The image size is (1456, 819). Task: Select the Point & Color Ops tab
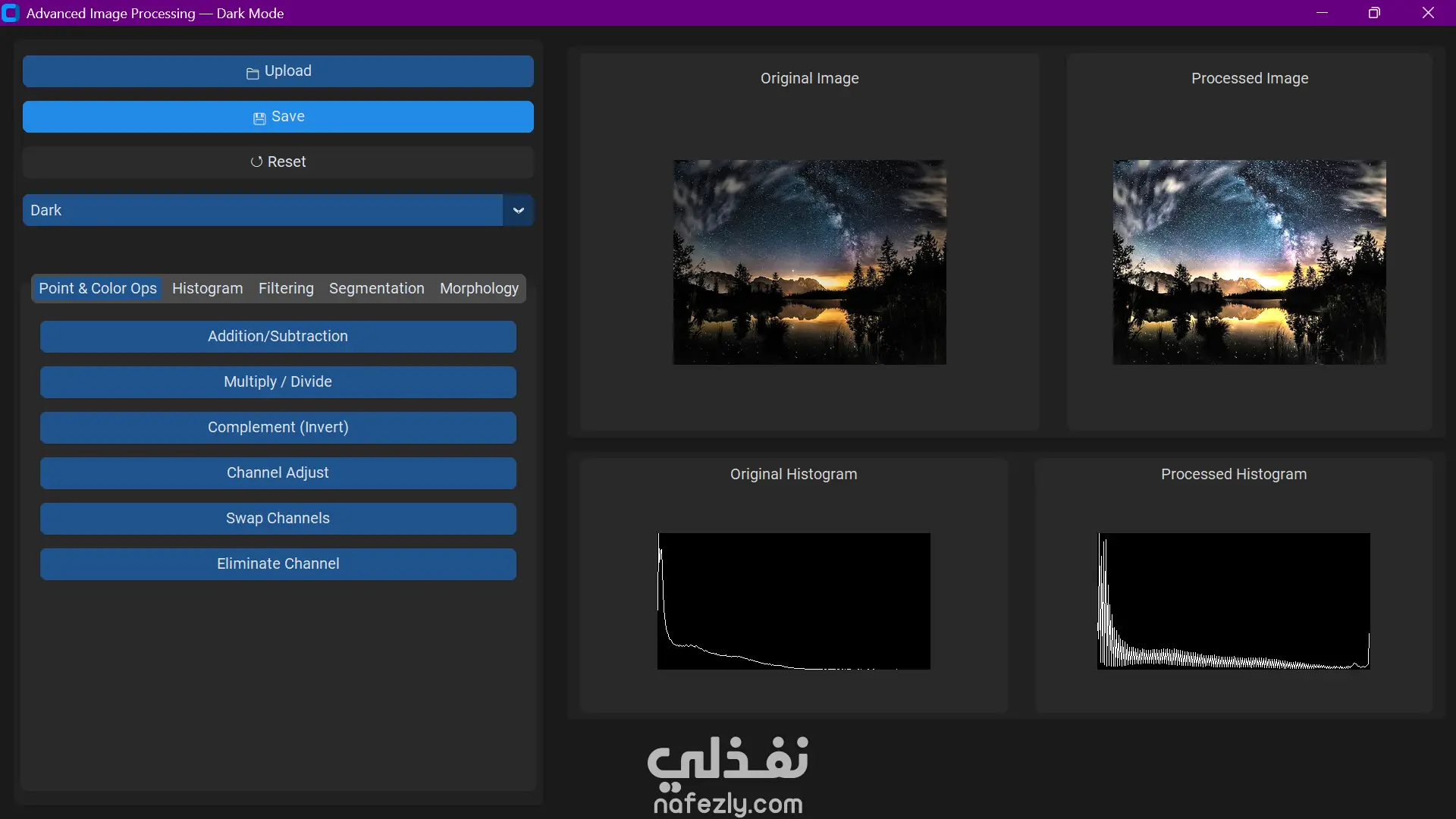(98, 289)
